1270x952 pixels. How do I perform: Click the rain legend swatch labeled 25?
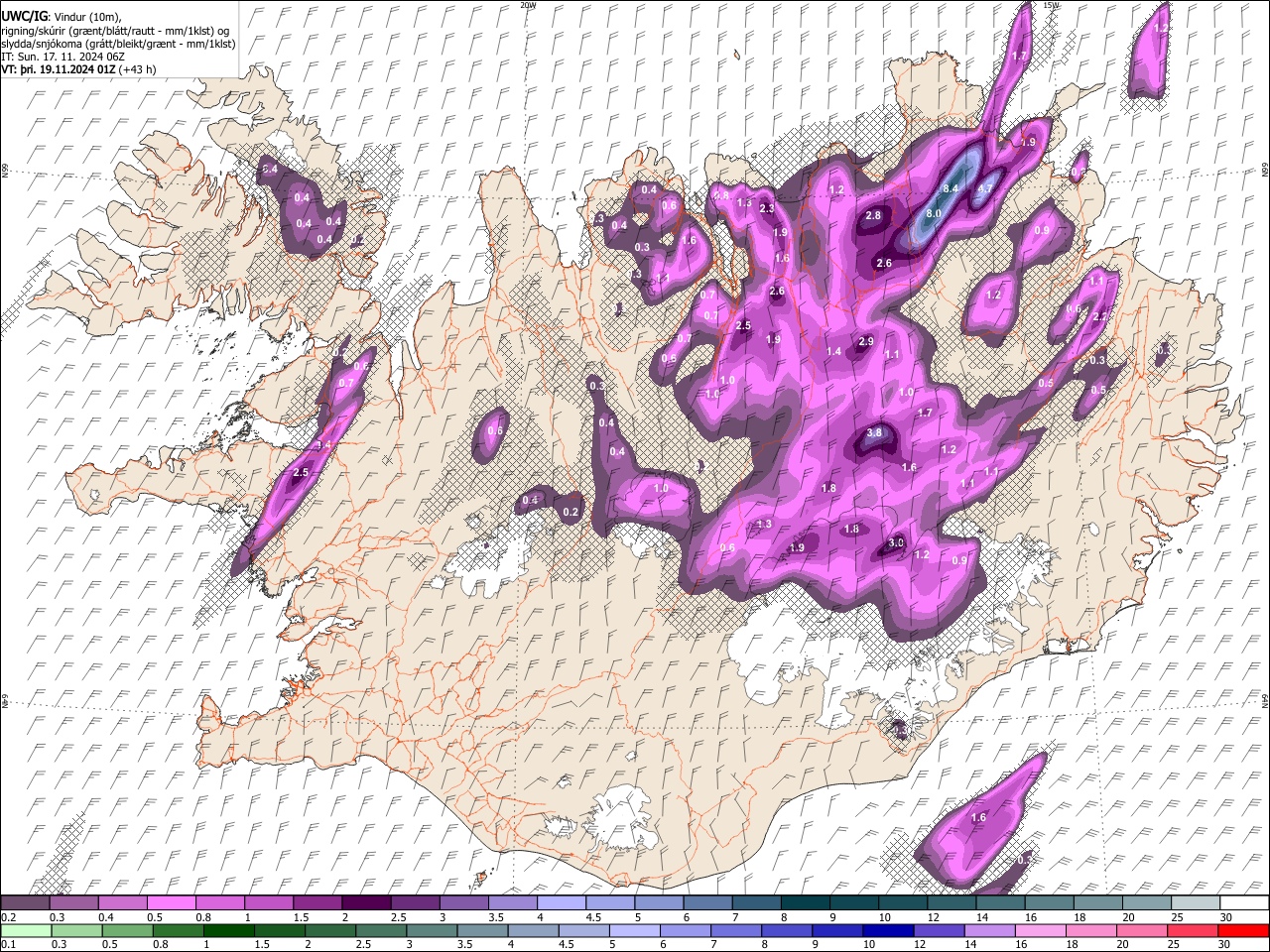1193,930
